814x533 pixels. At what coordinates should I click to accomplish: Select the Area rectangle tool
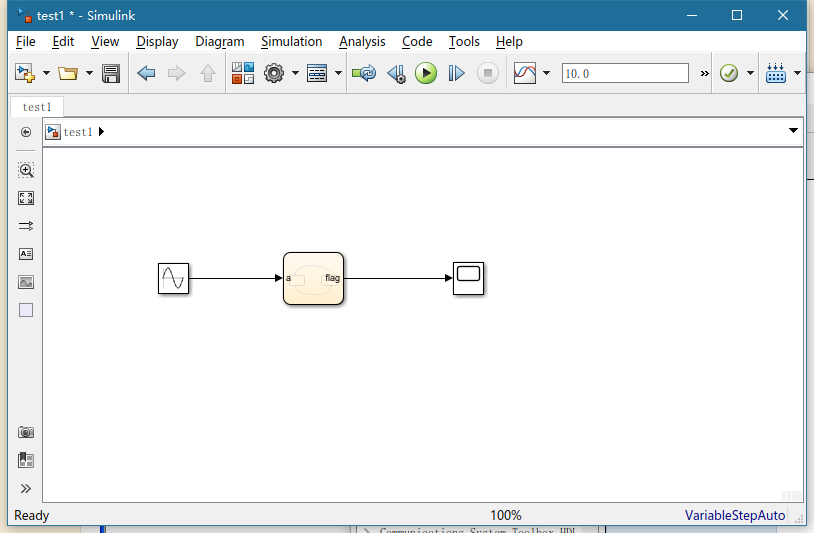pyautogui.click(x=26, y=310)
